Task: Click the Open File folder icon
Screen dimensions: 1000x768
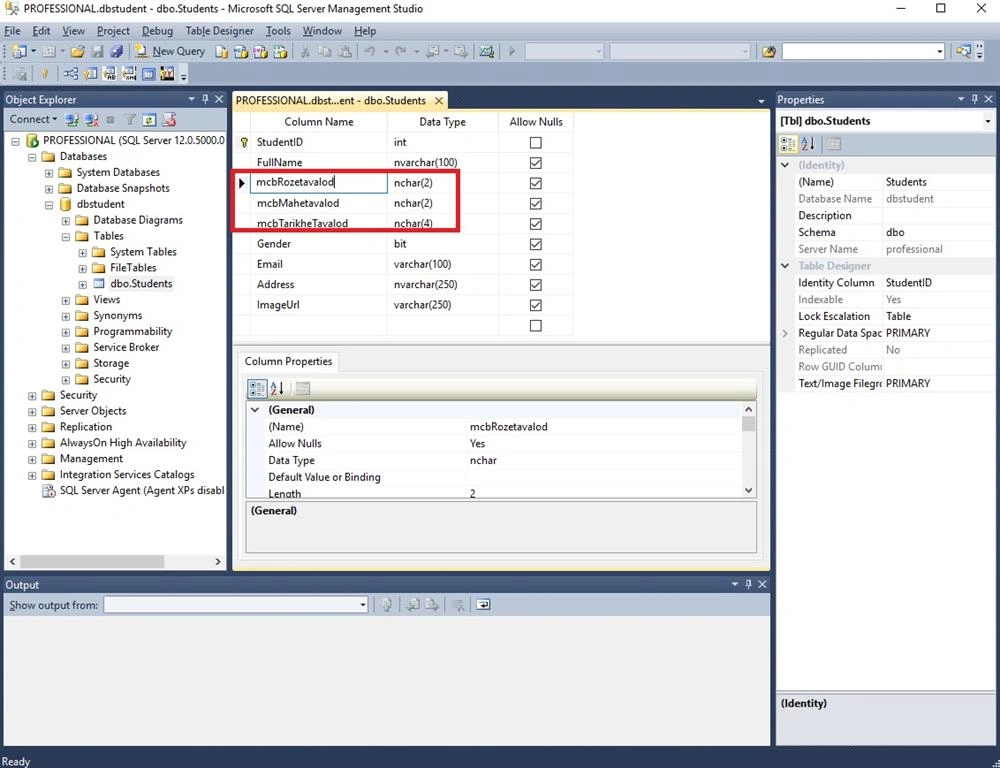Action: pyautogui.click(x=78, y=52)
